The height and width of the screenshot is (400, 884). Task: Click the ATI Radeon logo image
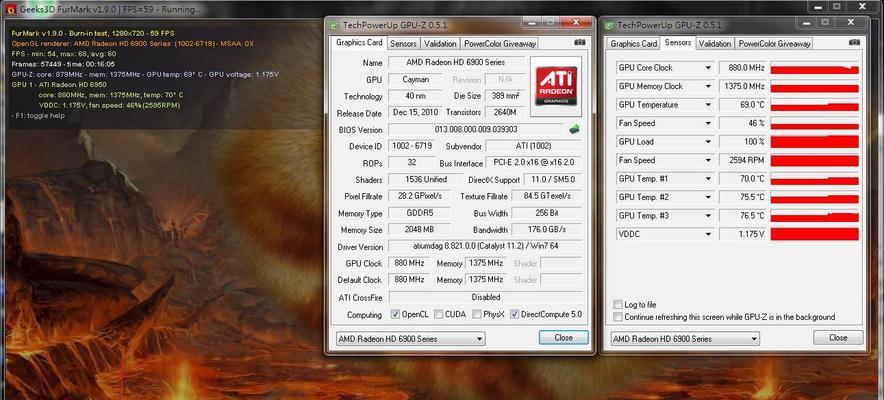pyautogui.click(x=555, y=86)
